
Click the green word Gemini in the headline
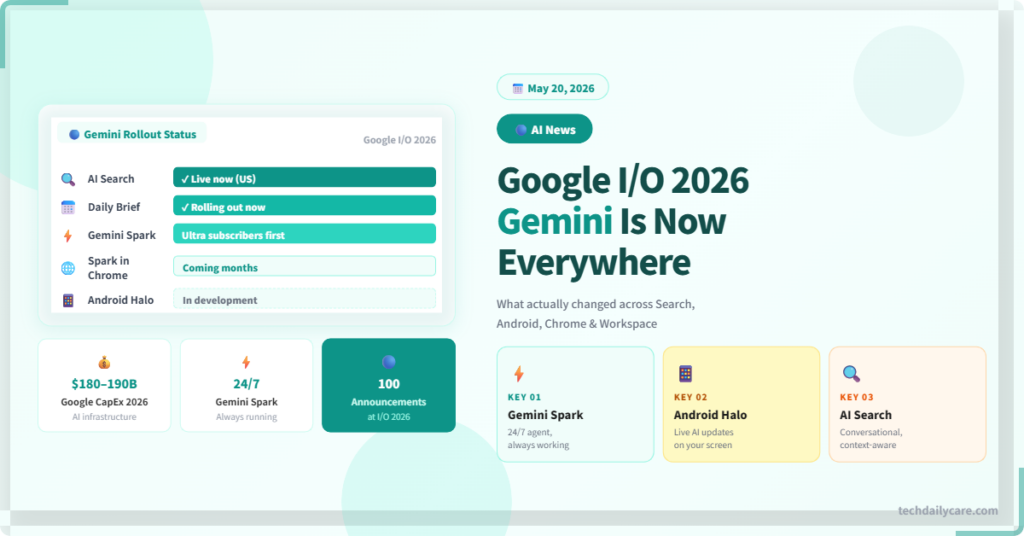(x=555, y=221)
